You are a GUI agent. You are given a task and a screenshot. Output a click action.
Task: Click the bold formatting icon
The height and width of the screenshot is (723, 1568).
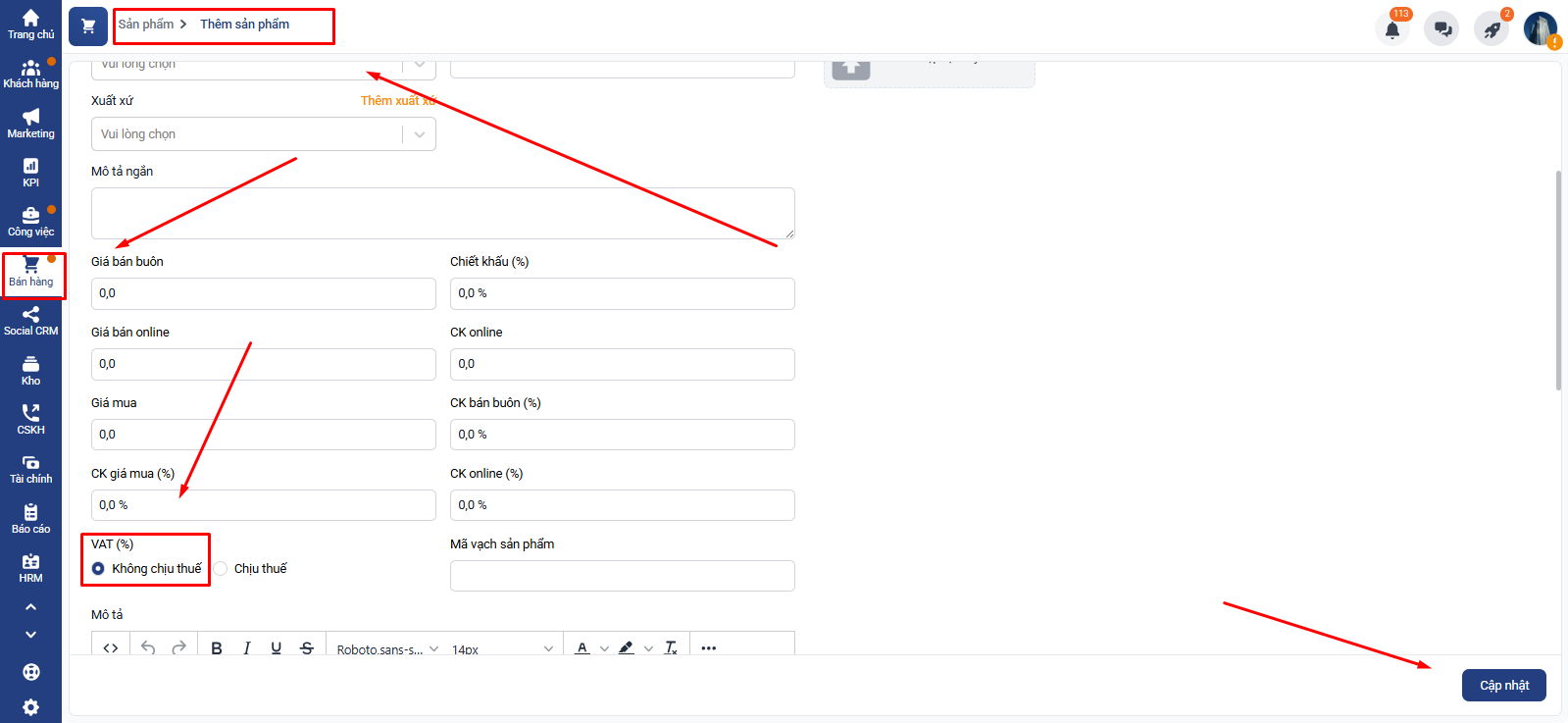[x=217, y=647]
